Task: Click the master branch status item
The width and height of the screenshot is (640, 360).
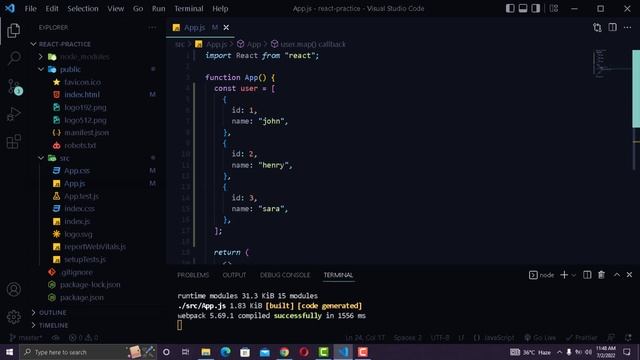Action: tap(26, 338)
